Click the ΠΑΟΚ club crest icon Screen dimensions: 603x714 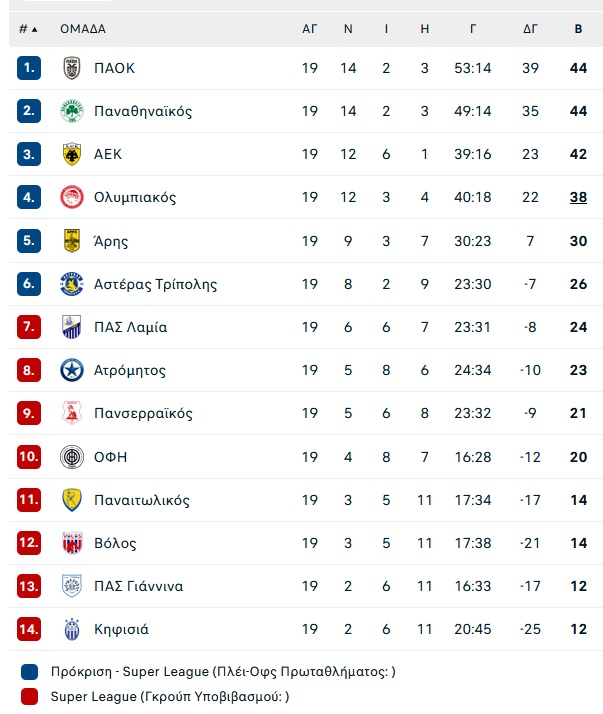pyautogui.click(x=72, y=68)
